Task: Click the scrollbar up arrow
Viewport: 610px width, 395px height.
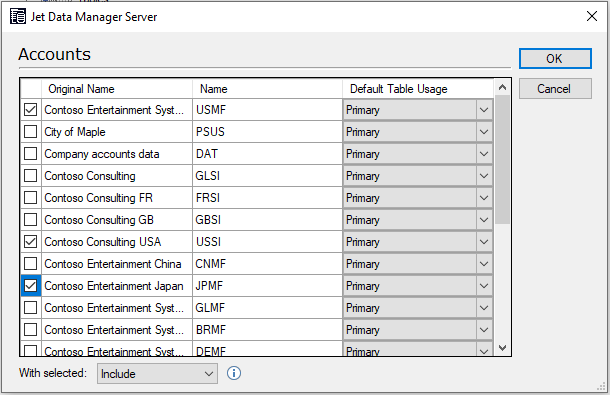Action: coord(502,88)
